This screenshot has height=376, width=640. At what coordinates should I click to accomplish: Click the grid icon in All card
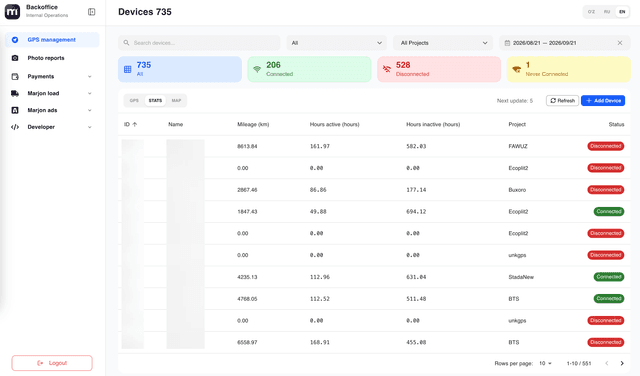point(128,69)
